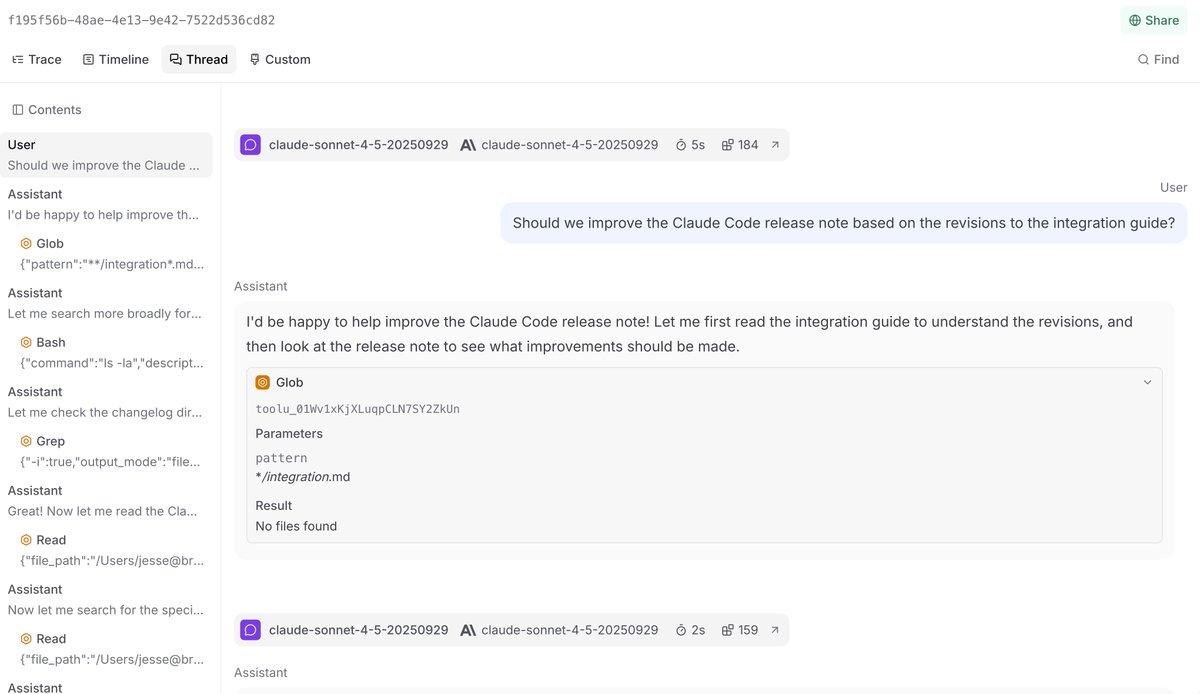Viewport: 1200px width, 694px height.
Task: Open the Bash tool call in Contents
Action: [x=106, y=352]
